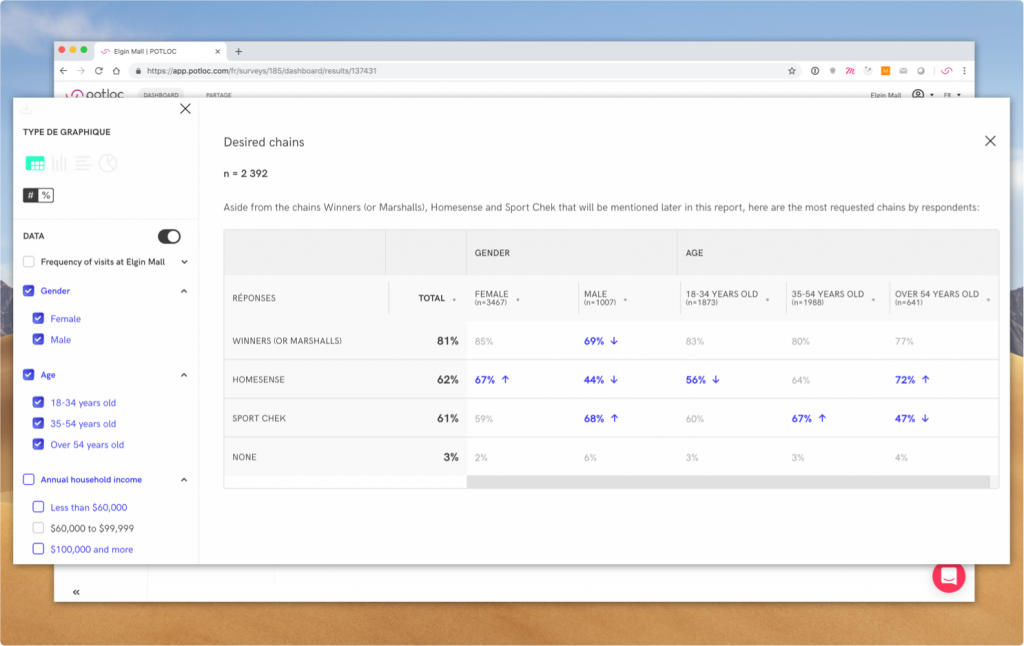
Task: Uncheck 18-34 years old checkbox
Action: [x=39, y=402]
